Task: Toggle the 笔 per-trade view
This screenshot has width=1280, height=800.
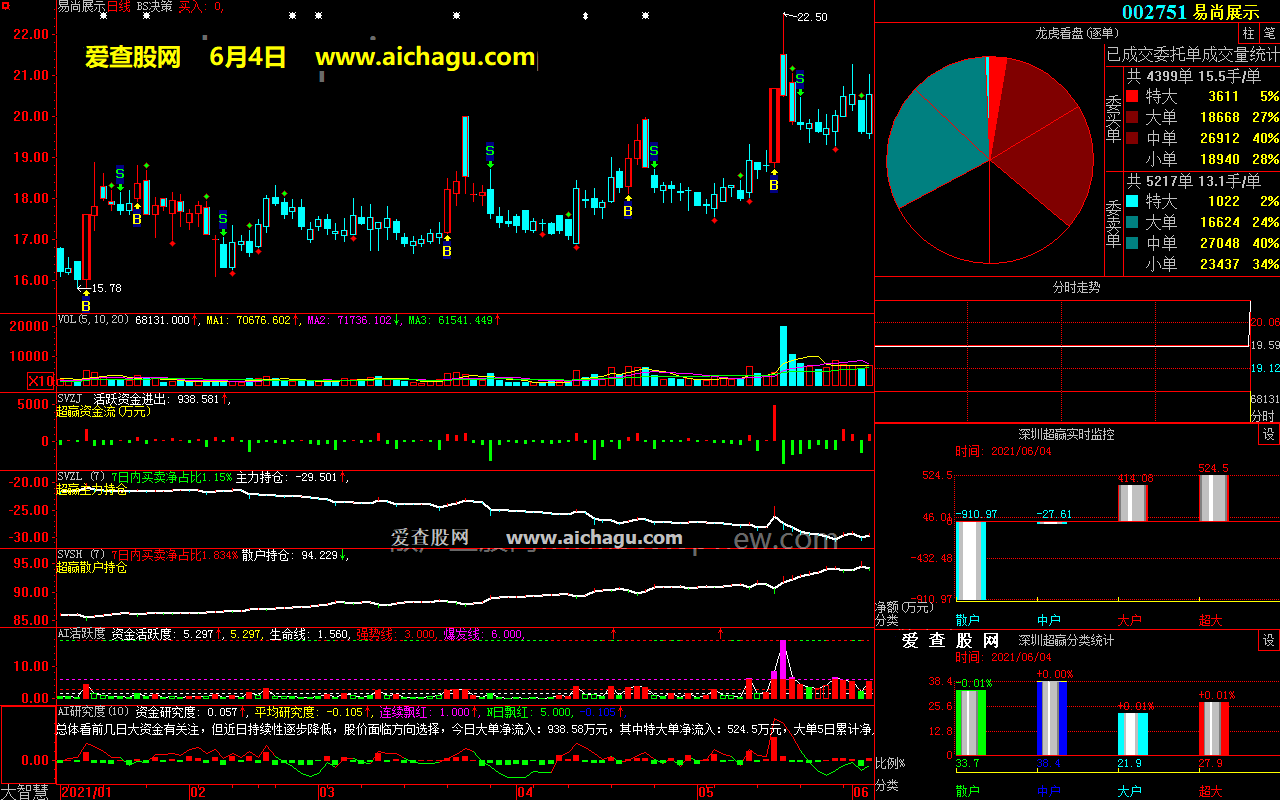Action: [x=1269, y=34]
